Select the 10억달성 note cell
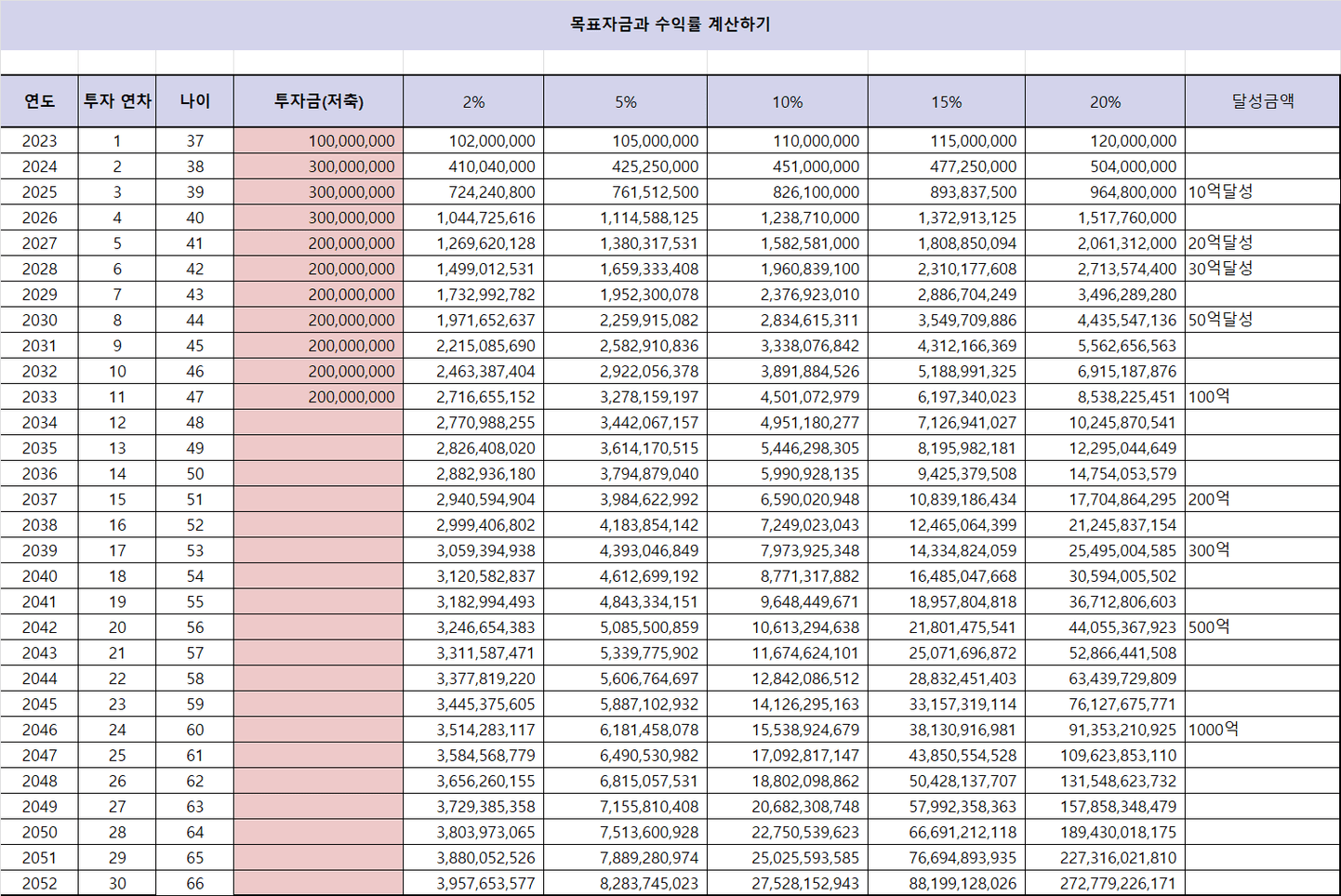Screen dimensions: 1341x896 (x=1263, y=191)
